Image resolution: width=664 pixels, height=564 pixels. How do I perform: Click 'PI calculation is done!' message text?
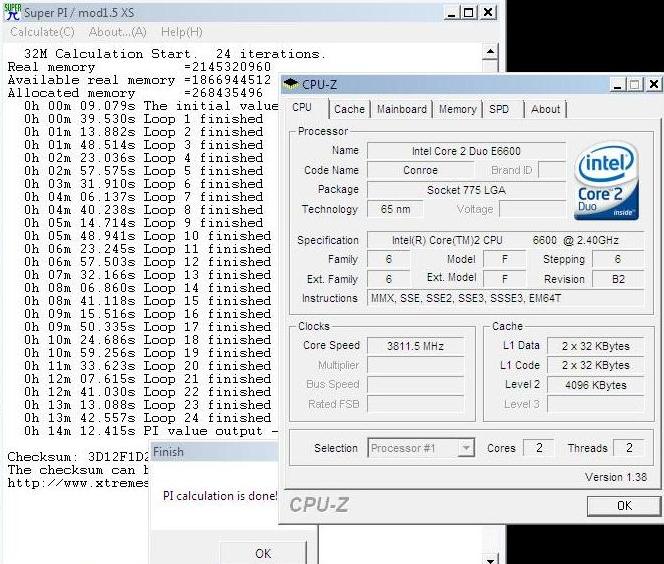(220, 495)
